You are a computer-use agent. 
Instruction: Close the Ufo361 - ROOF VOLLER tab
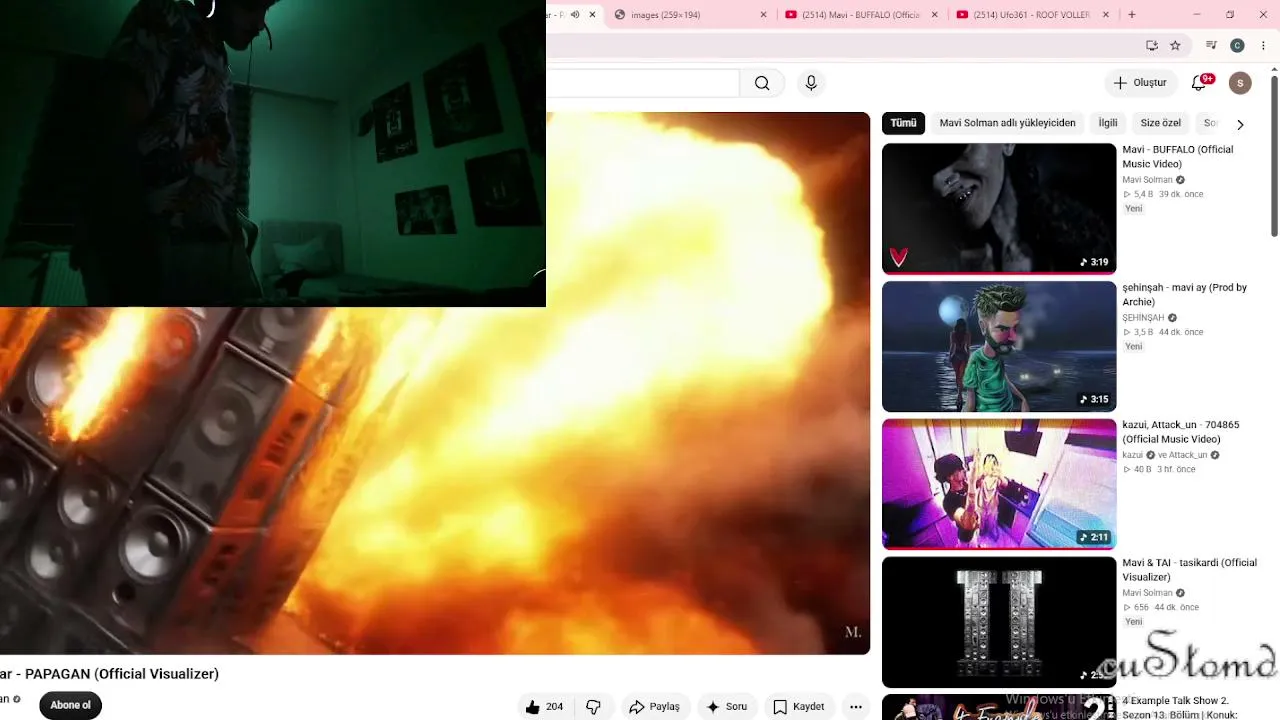(1106, 15)
